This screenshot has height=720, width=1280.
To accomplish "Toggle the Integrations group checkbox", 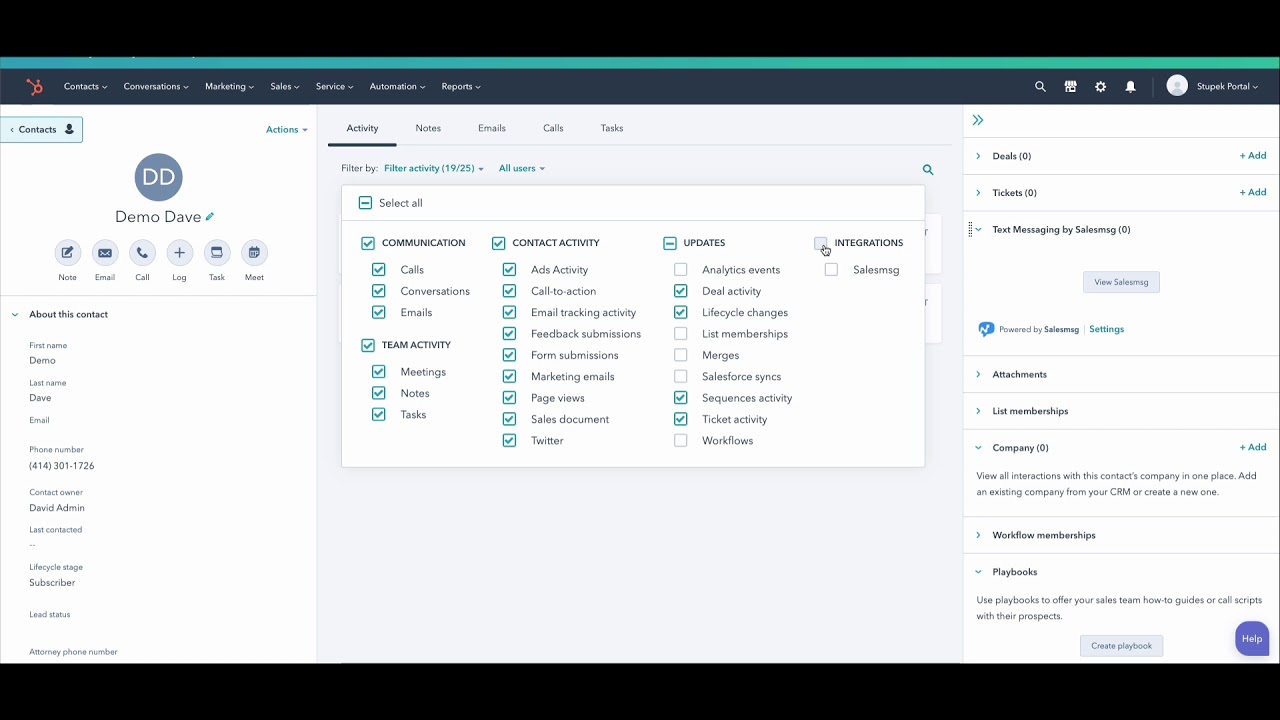I will [x=821, y=243].
